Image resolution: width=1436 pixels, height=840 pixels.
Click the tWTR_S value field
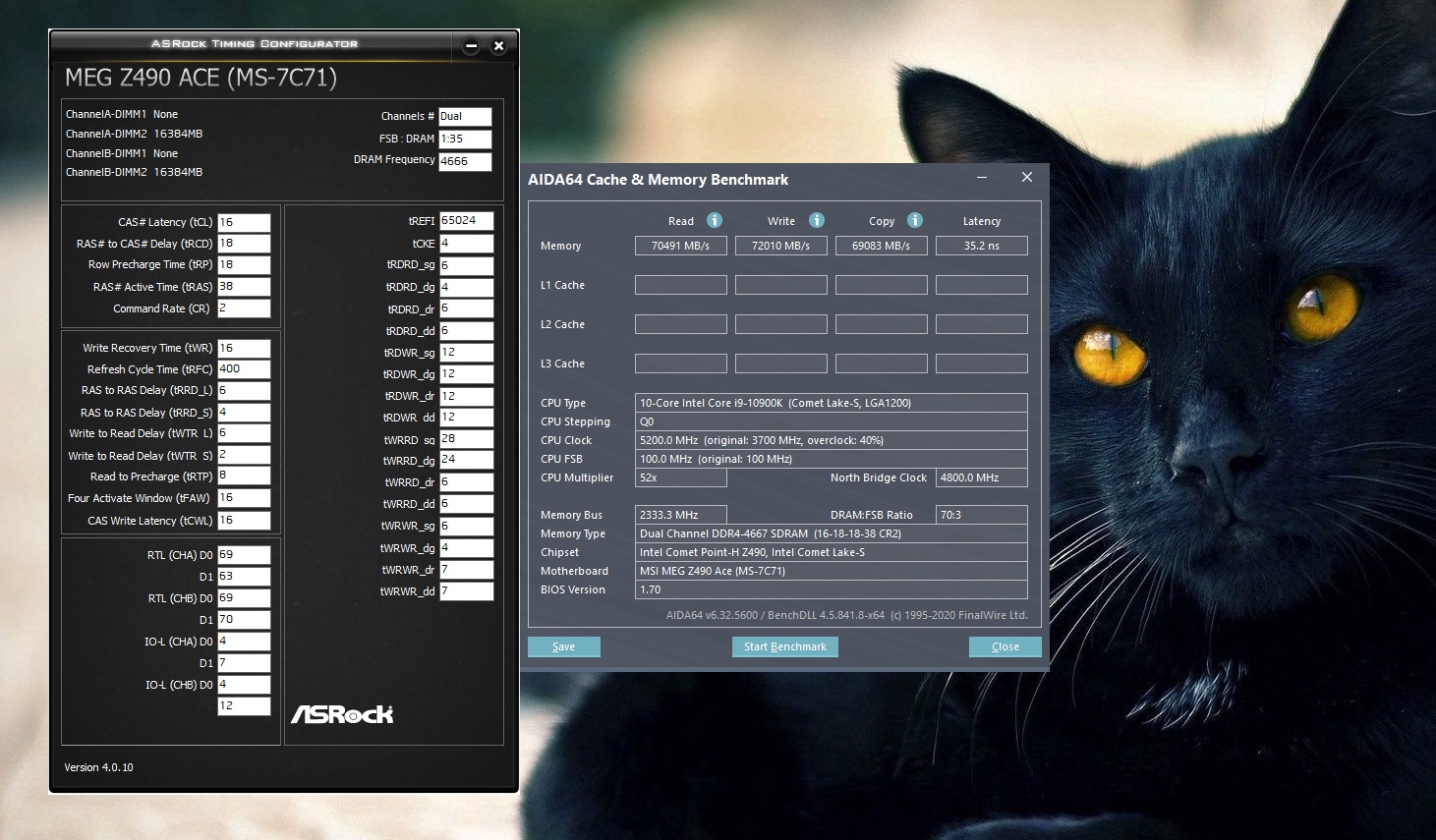244,455
